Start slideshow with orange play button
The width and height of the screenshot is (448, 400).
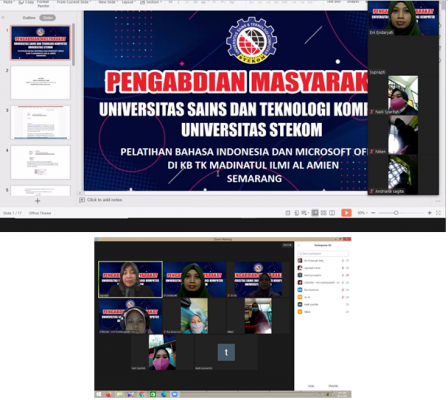click(x=346, y=213)
